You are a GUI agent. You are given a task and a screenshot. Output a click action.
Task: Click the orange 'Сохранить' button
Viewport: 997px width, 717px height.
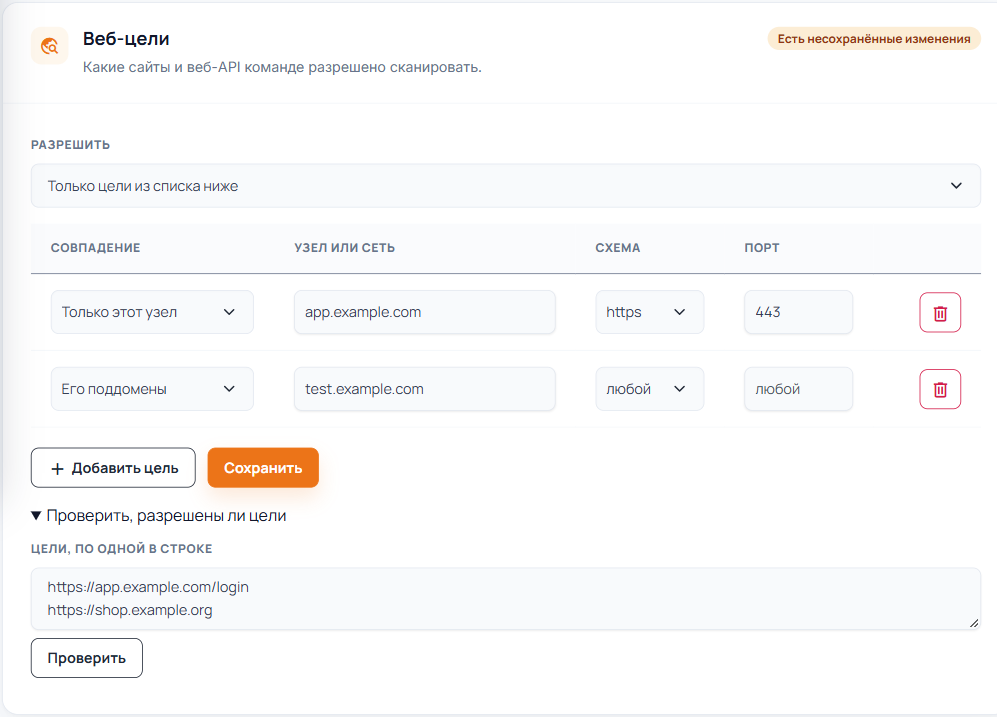coord(263,468)
